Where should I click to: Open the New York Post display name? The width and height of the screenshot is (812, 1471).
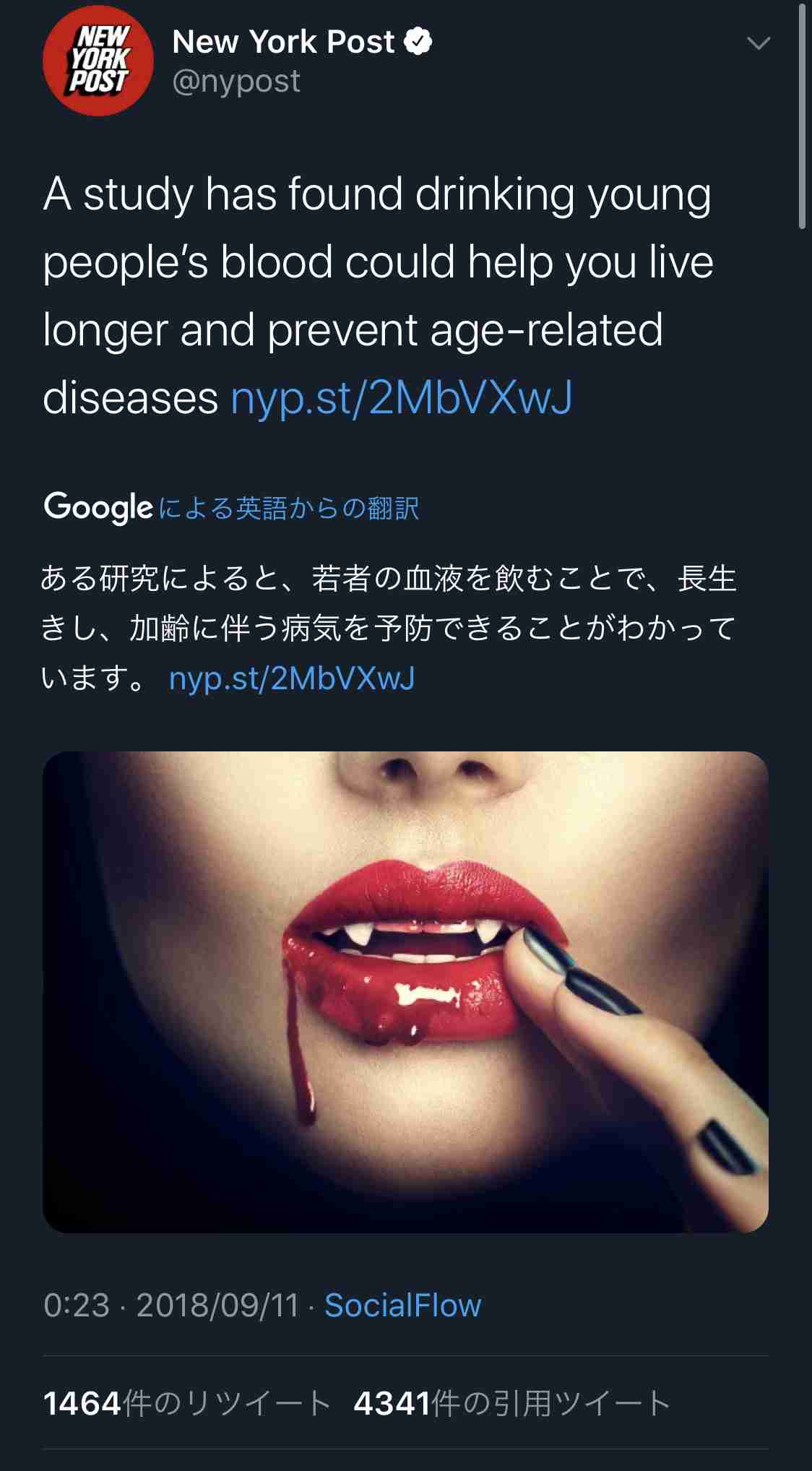283,42
